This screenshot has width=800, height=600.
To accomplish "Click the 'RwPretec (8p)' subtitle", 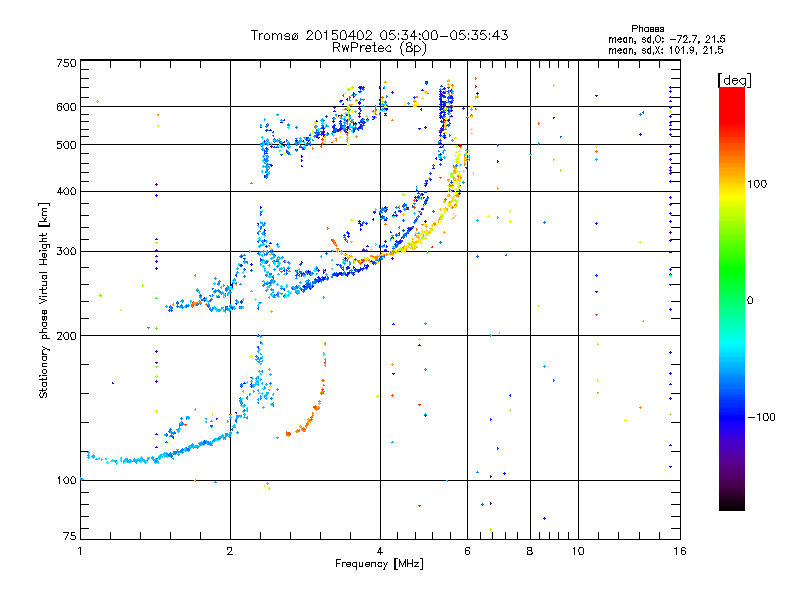I will [379, 48].
